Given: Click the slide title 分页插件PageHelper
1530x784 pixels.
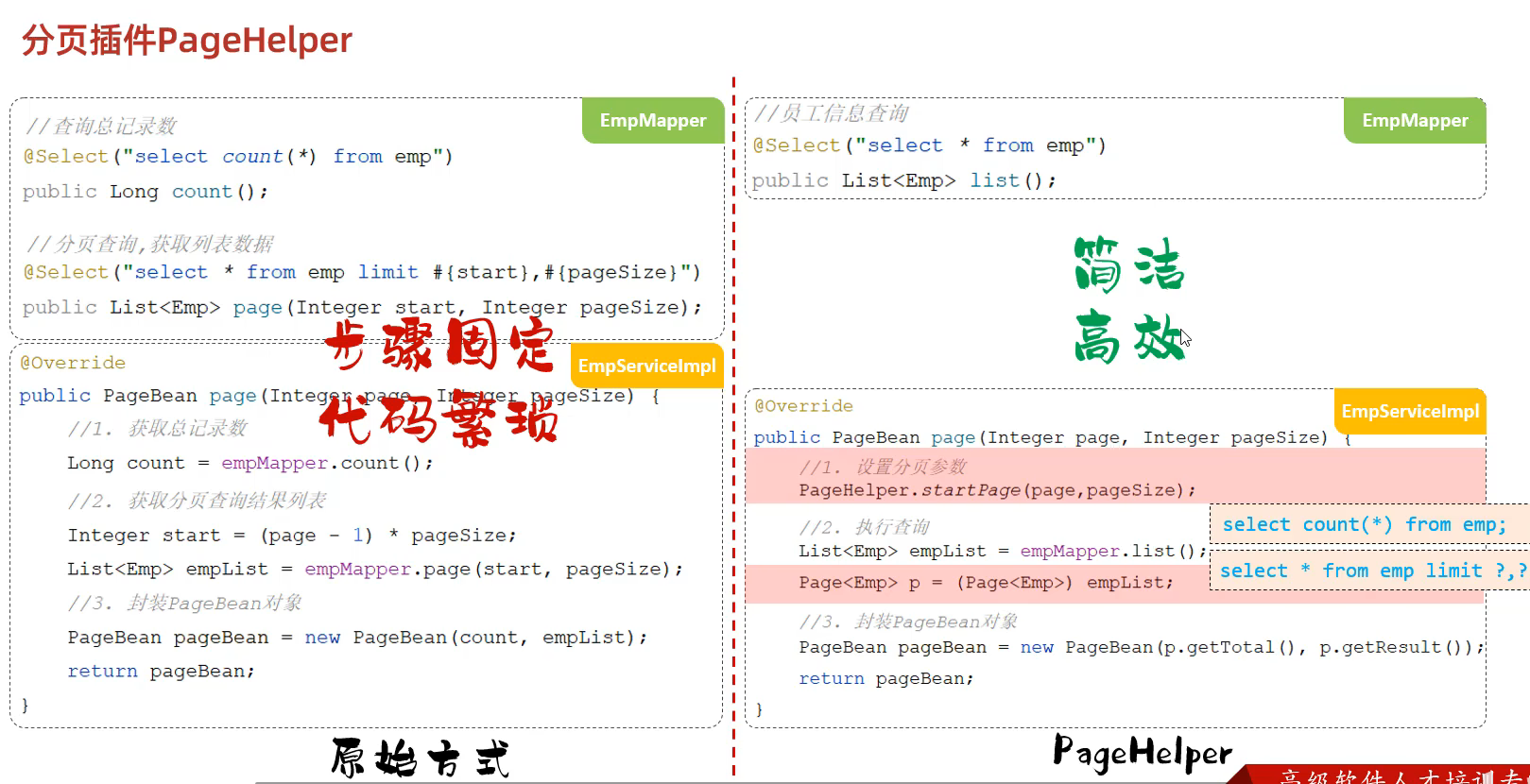Looking at the screenshot, I should click(x=187, y=41).
